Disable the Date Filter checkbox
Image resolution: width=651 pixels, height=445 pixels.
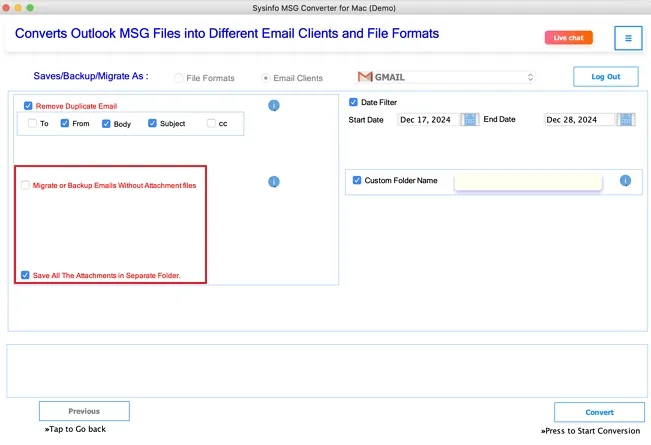coord(353,102)
